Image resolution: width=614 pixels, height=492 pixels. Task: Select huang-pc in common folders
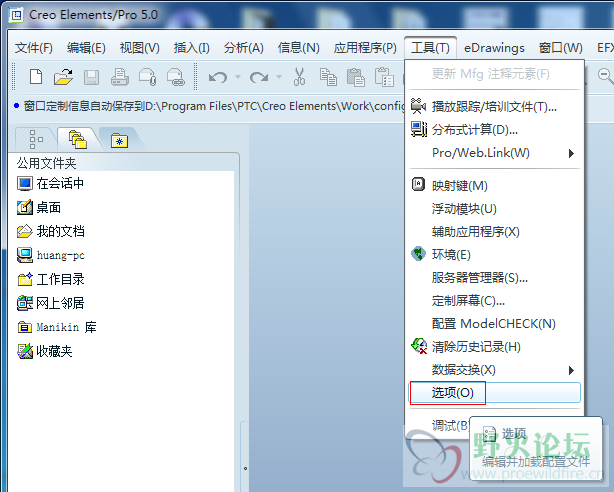point(51,255)
